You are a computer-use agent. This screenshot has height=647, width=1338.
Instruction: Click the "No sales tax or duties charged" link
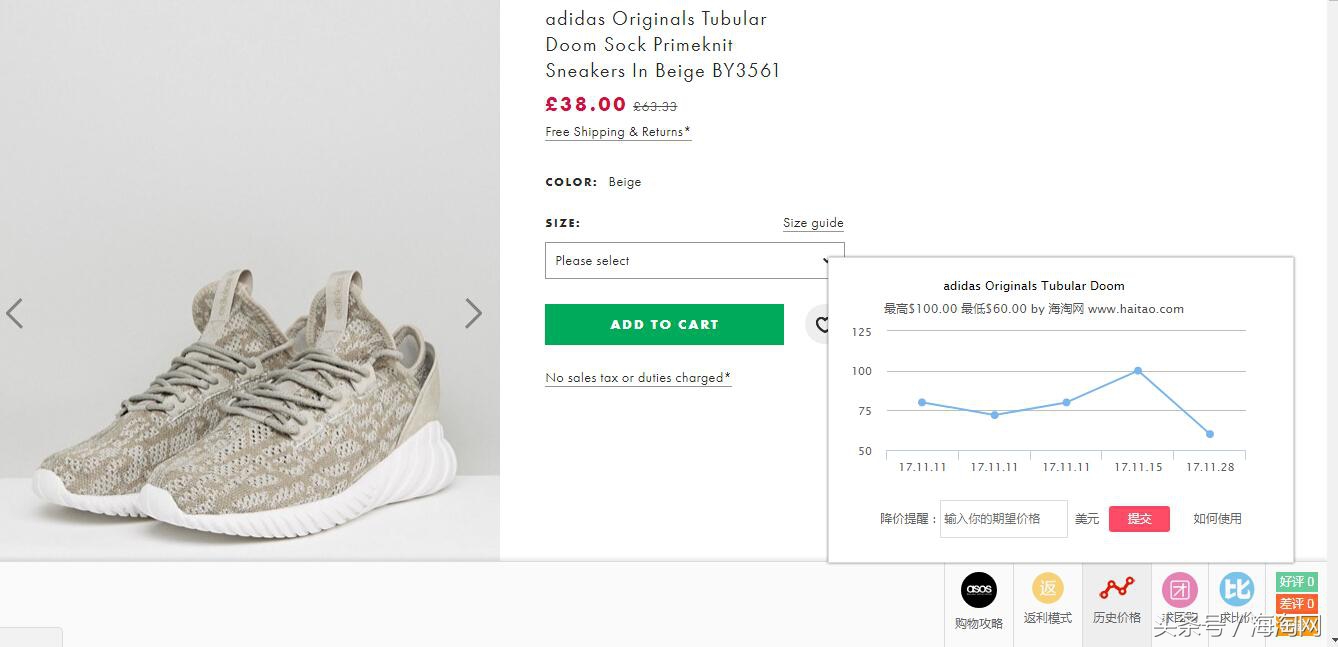(x=637, y=378)
